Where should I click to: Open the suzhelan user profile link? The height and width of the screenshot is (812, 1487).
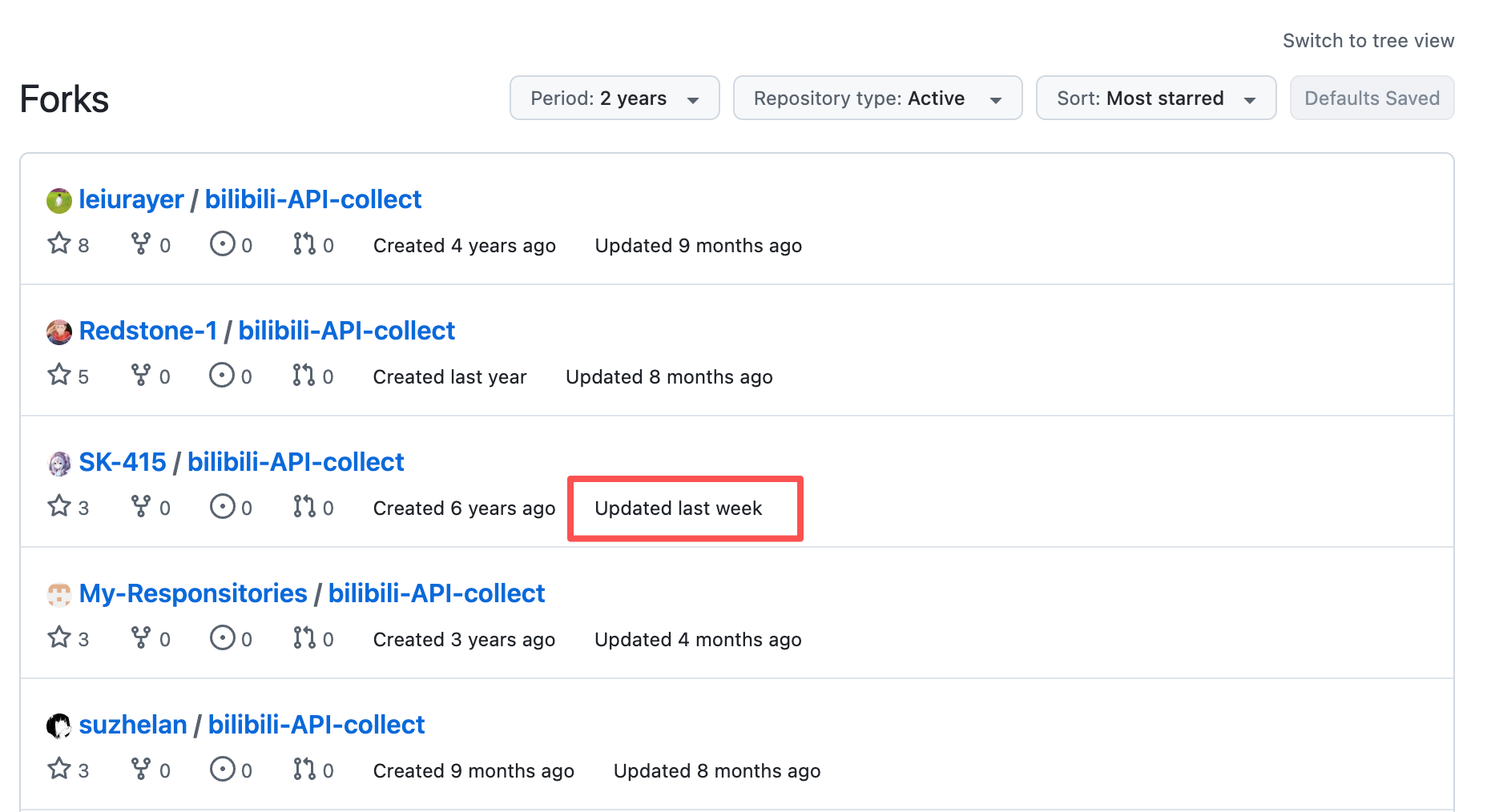pos(133,725)
